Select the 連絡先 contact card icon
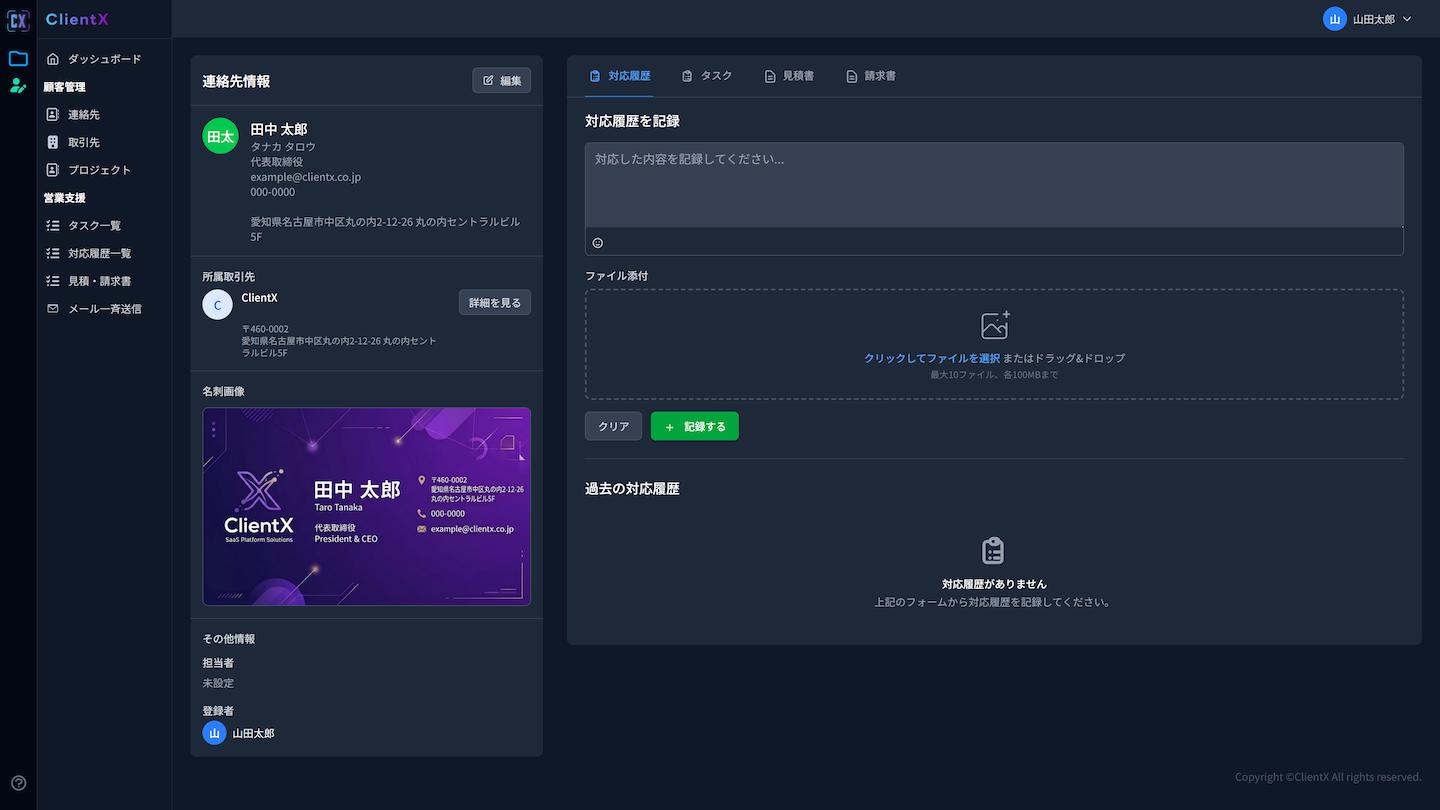1440x810 pixels. click(51, 114)
